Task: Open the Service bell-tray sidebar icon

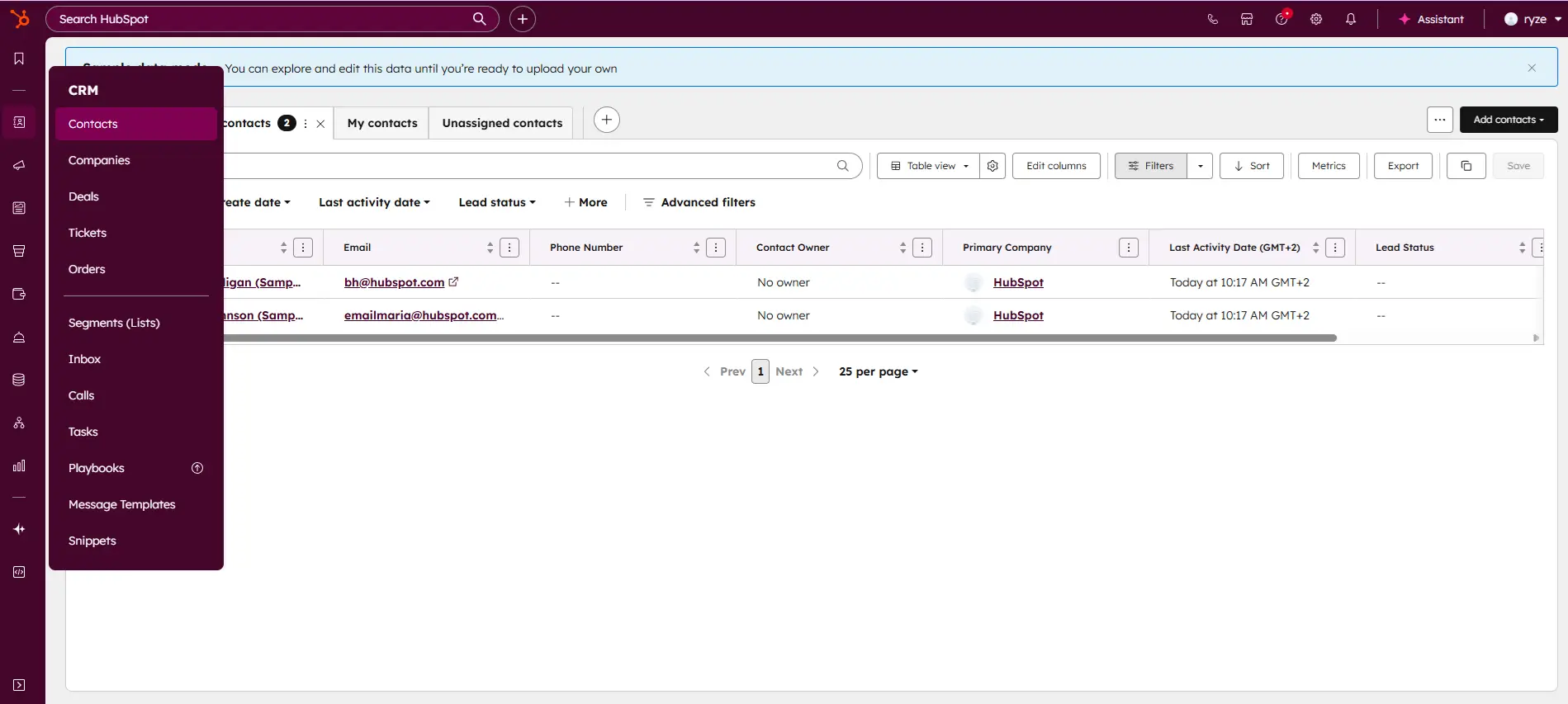Action: point(19,337)
